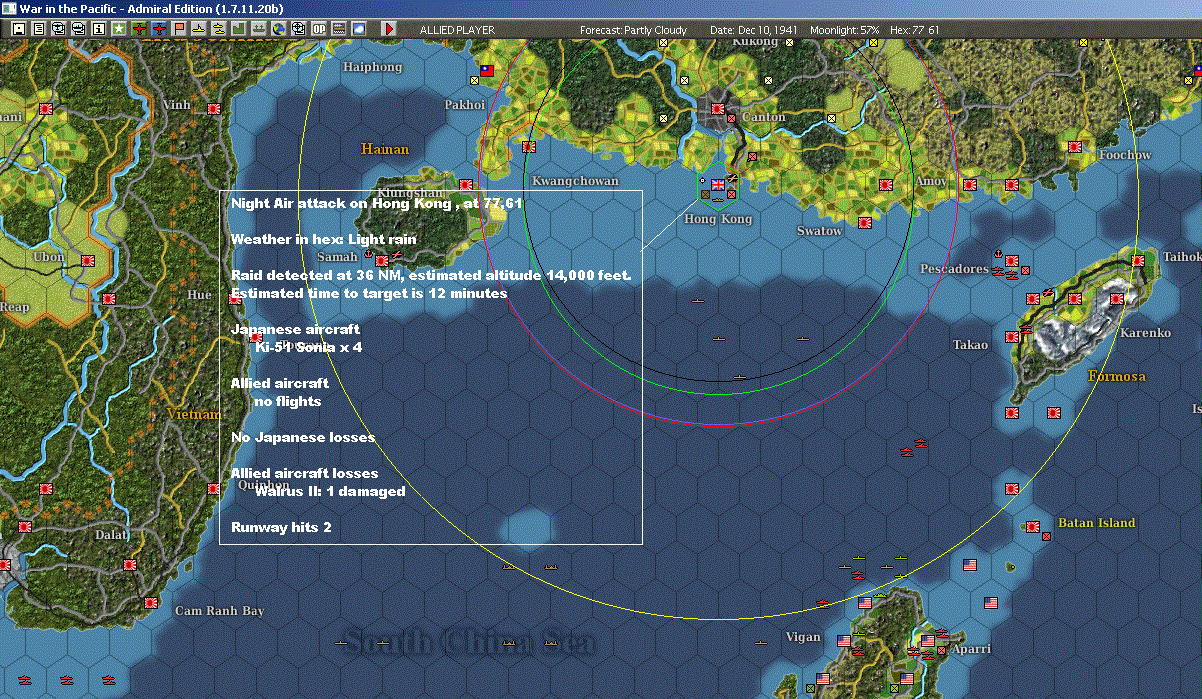Click the British flag at Hong Kong
The width and height of the screenshot is (1202, 699).
pos(718,184)
